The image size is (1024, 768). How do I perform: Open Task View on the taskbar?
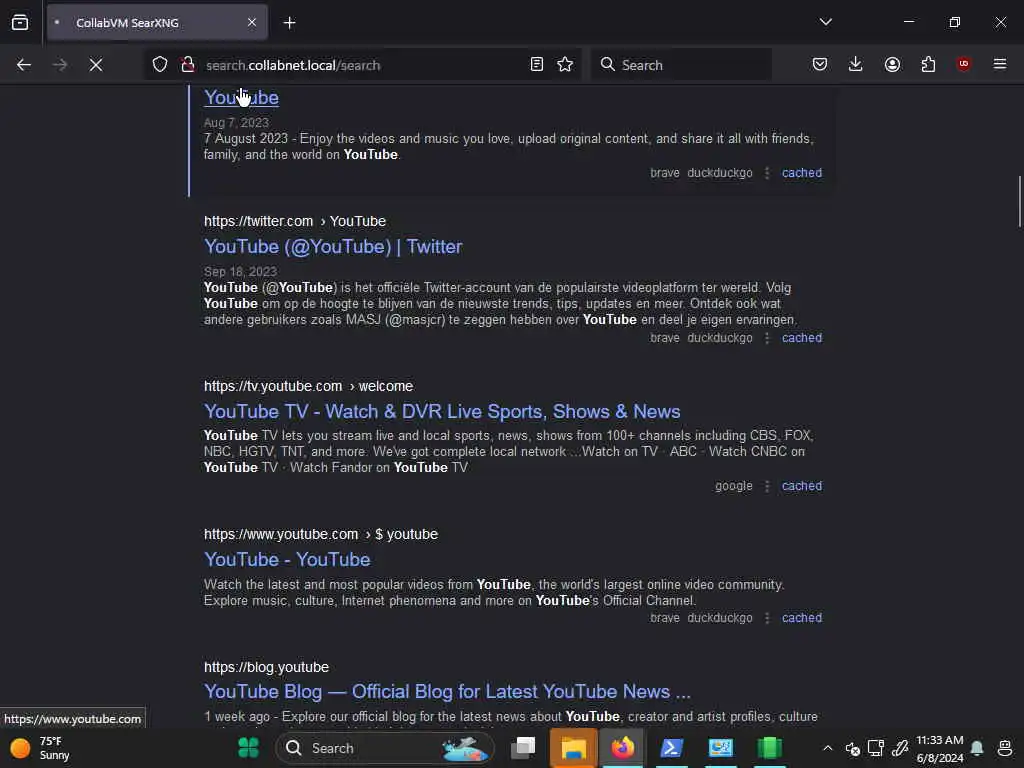[523, 748]
